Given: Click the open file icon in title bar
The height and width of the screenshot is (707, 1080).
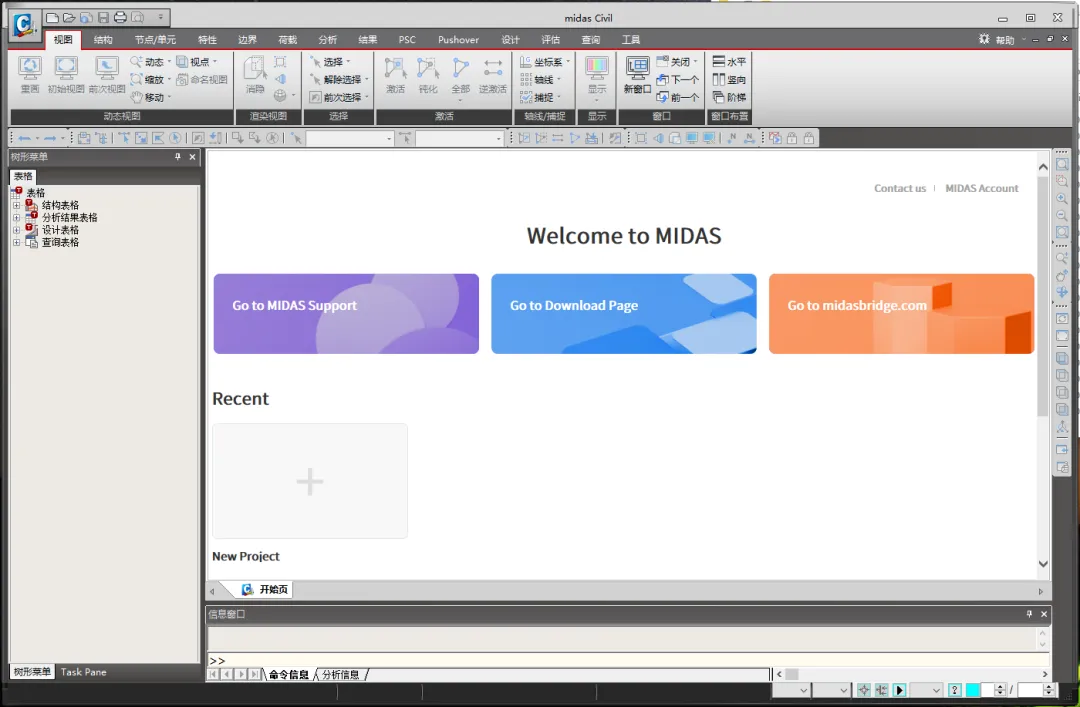Looking at the screenshot, I should click(x=69, y=17).
